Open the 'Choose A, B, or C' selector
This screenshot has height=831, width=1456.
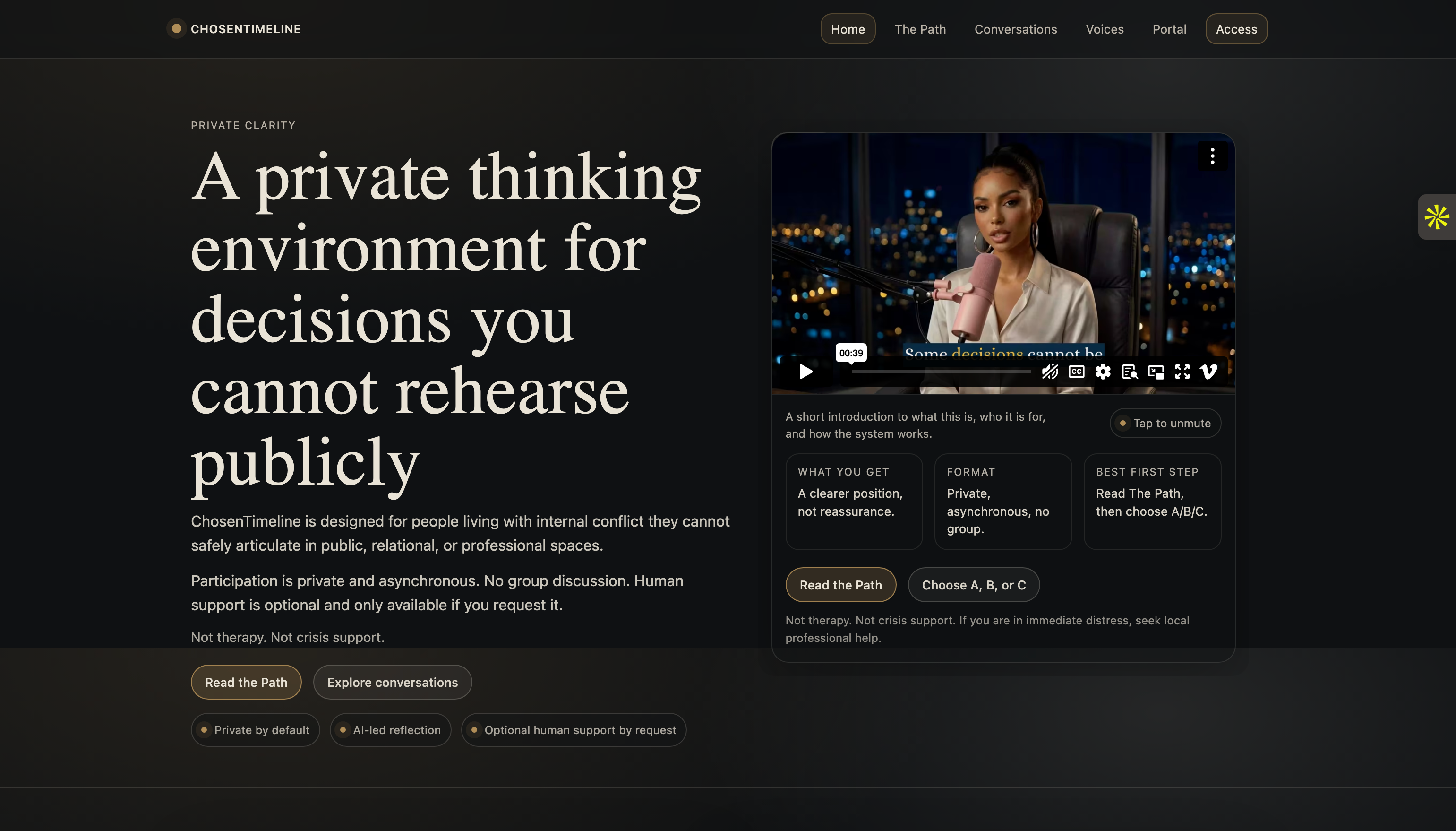coord(973,584)
